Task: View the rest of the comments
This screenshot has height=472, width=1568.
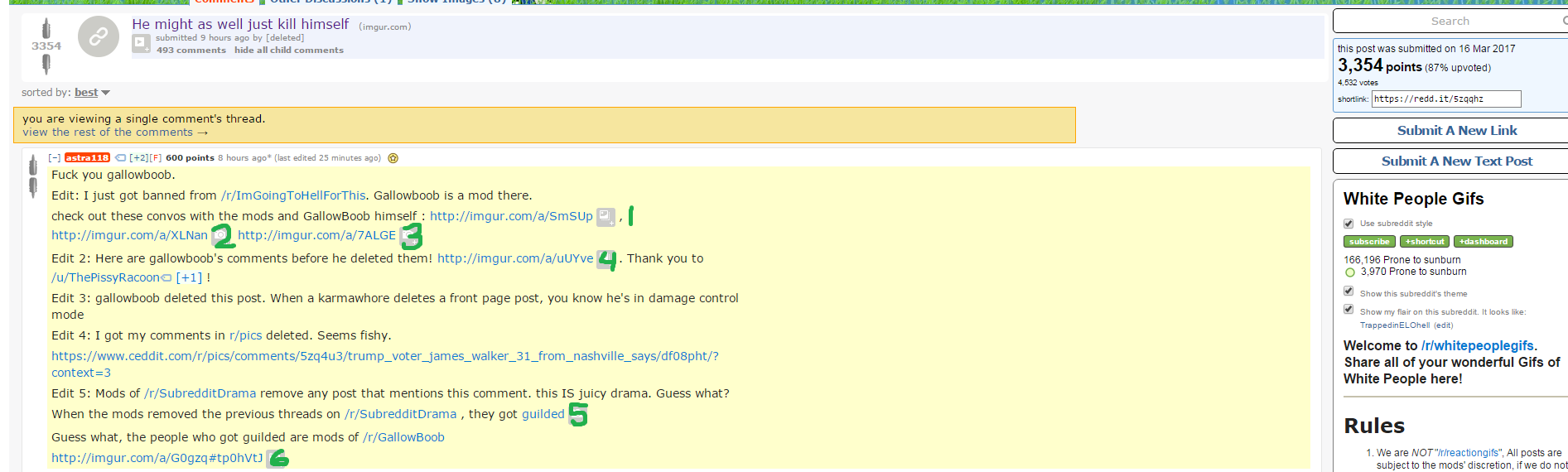Action: (x=115, y=132)
